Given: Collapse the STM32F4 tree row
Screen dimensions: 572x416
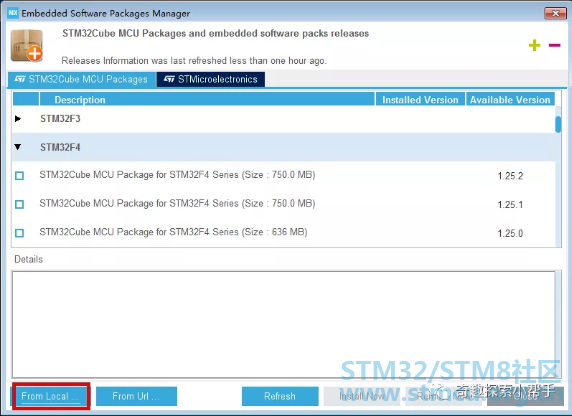Looking at the screenshot, I should (x=18, y=147).
